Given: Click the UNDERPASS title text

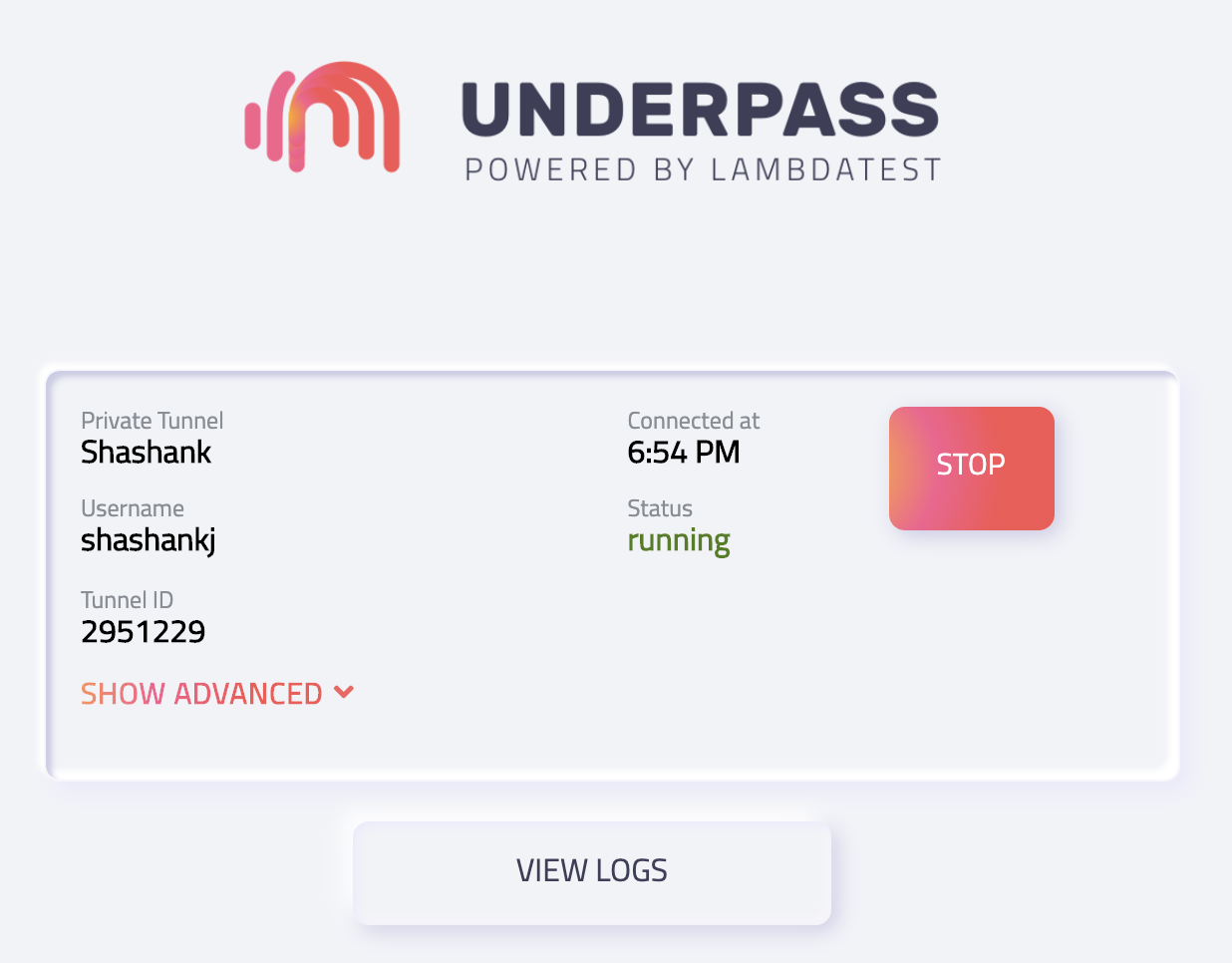Looking at the screenshot, I should click(701, 109).
